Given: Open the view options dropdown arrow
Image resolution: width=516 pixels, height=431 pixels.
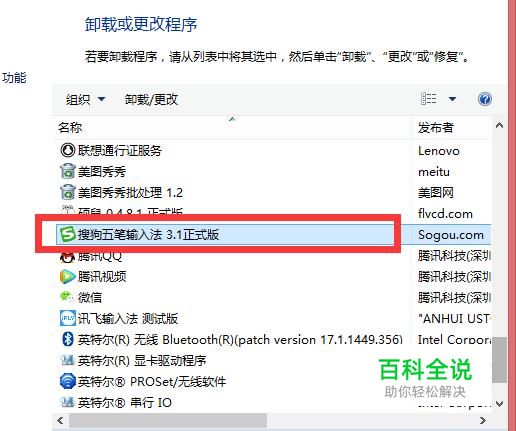Looking at the screenshot, I should point(452,99).
